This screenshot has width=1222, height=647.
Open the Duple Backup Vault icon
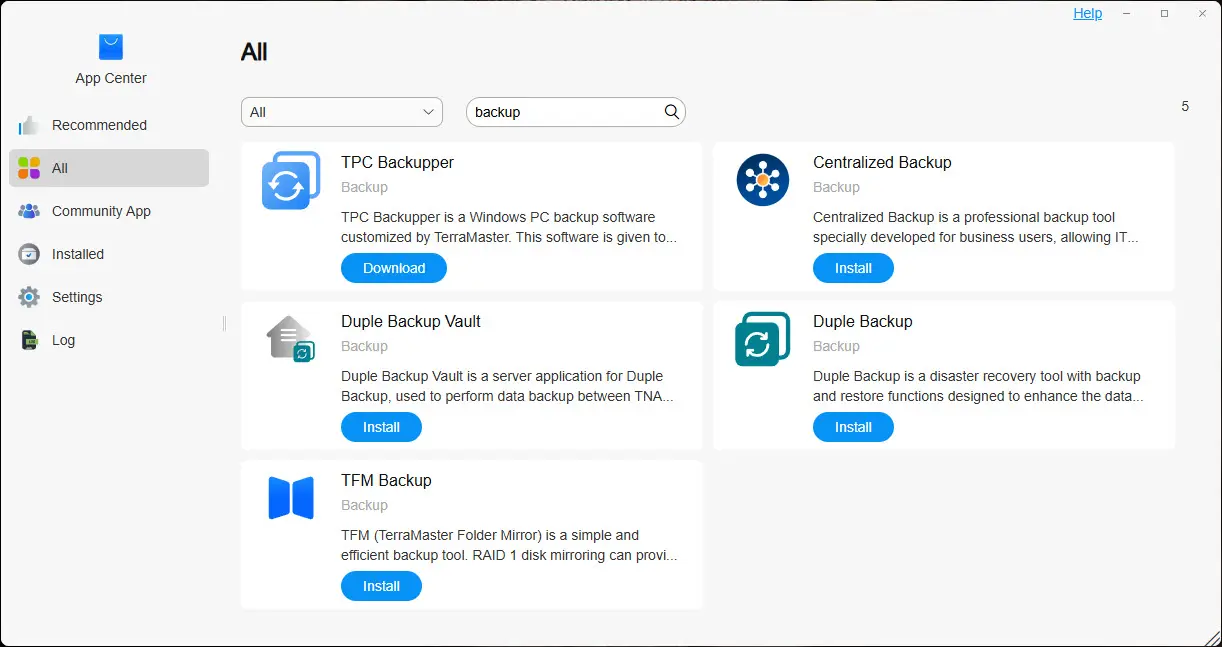(x=290, y=339)
